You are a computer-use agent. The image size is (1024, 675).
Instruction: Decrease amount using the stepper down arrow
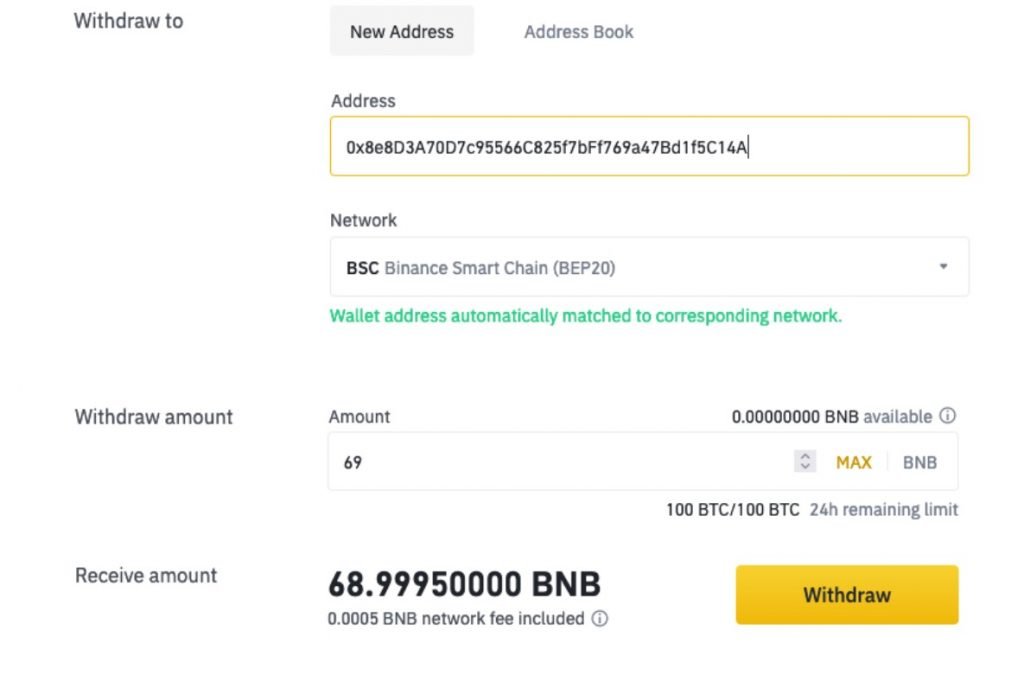click(805, 466)
